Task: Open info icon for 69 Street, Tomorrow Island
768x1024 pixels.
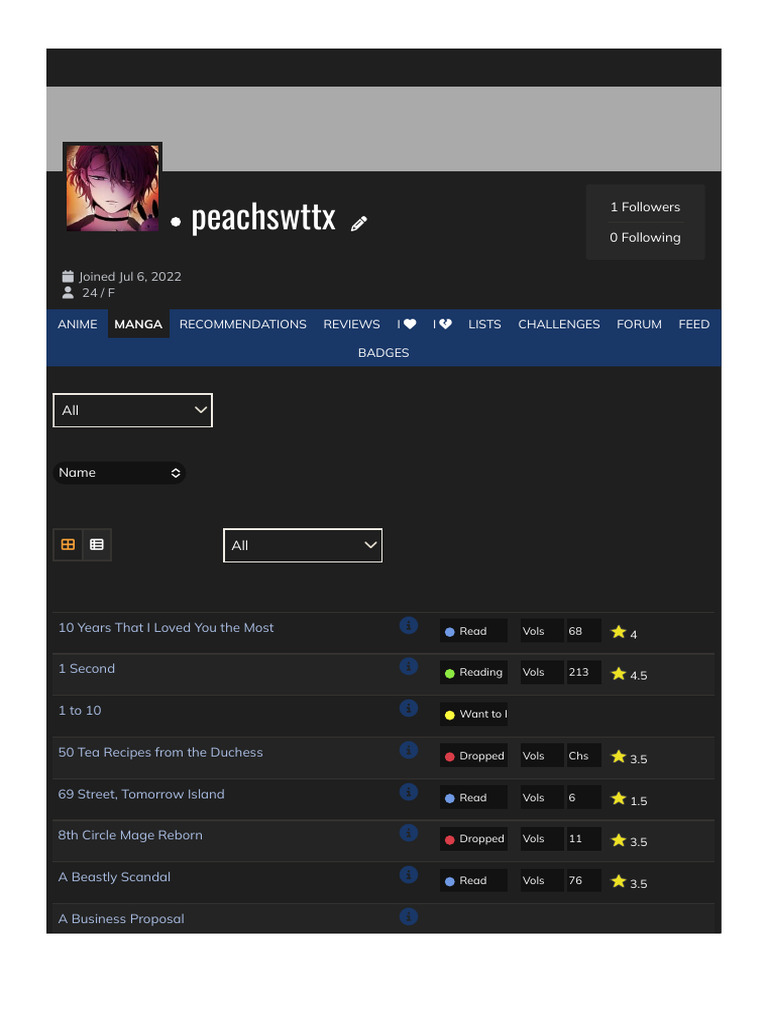Action: (x=408, y=792)
